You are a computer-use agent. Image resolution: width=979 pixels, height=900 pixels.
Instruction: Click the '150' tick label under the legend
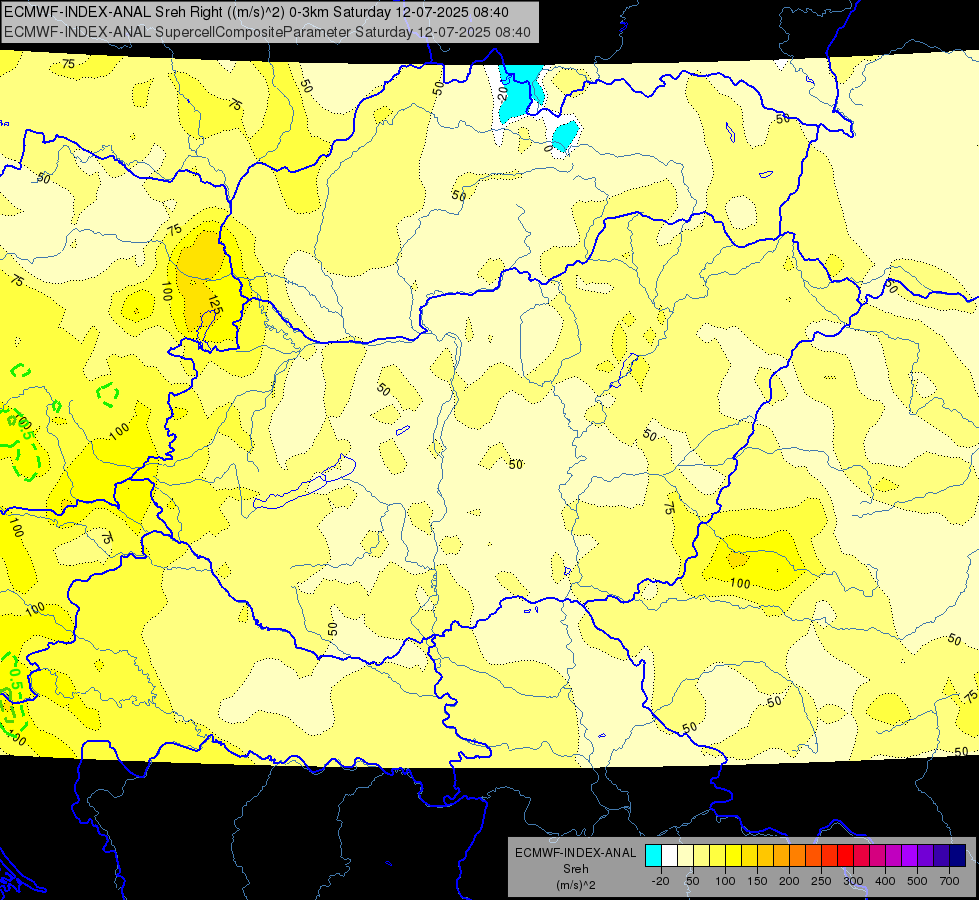(x=757, y=881)
